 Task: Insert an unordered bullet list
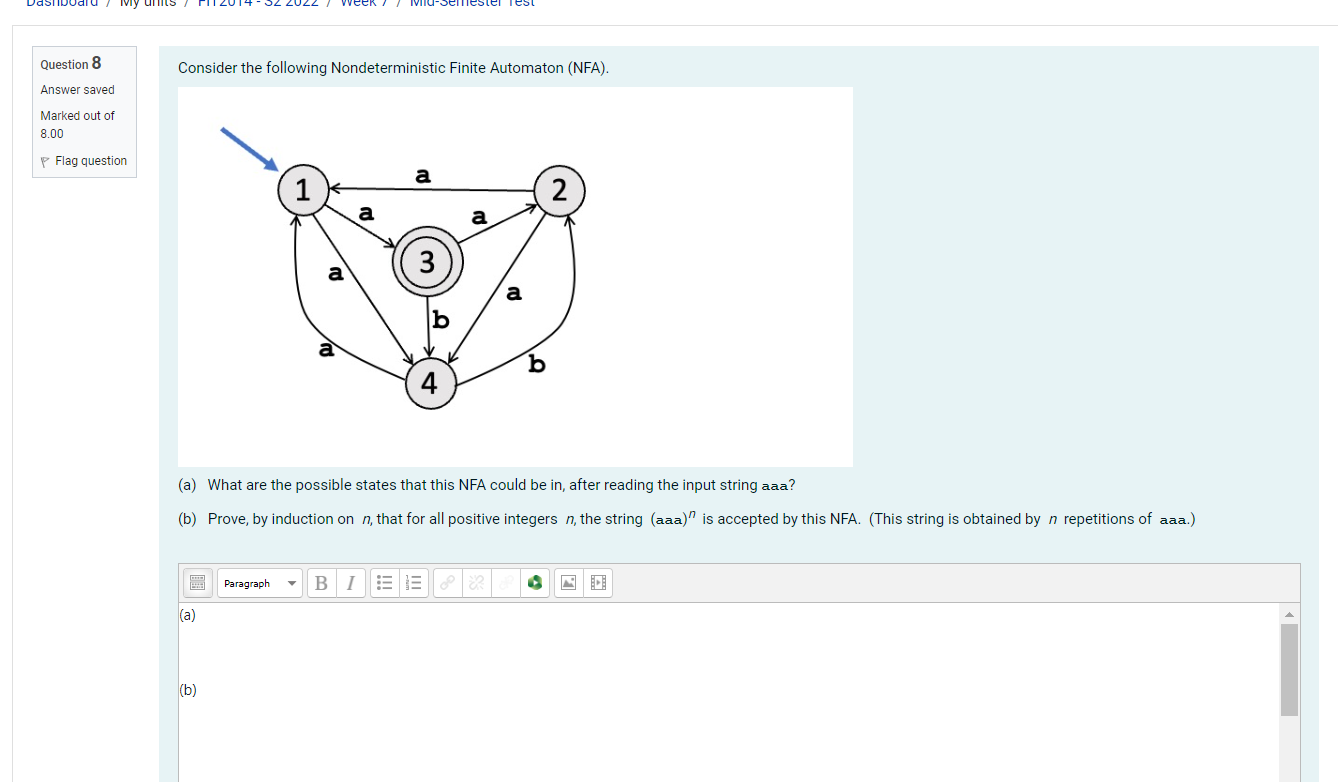(384, 583)
